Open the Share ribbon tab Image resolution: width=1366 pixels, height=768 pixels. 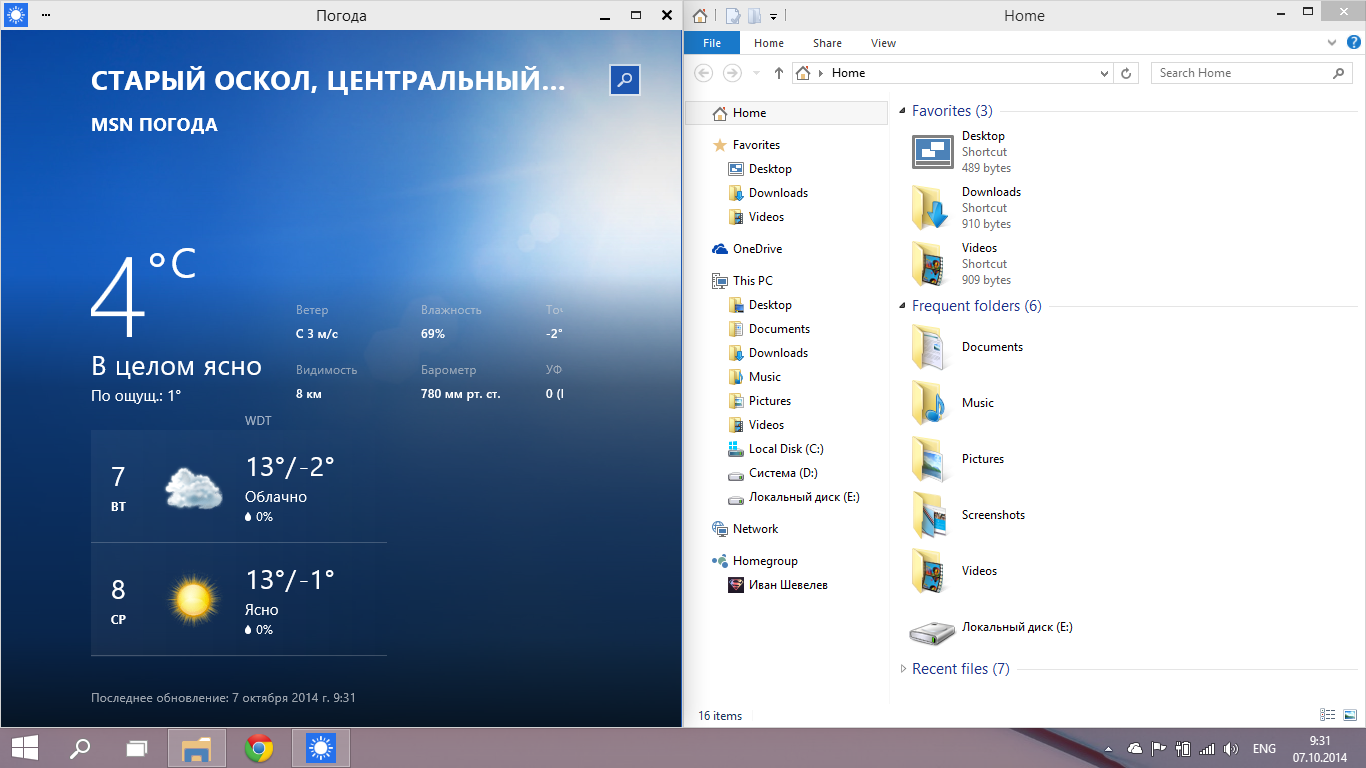[x=827, y=43]
